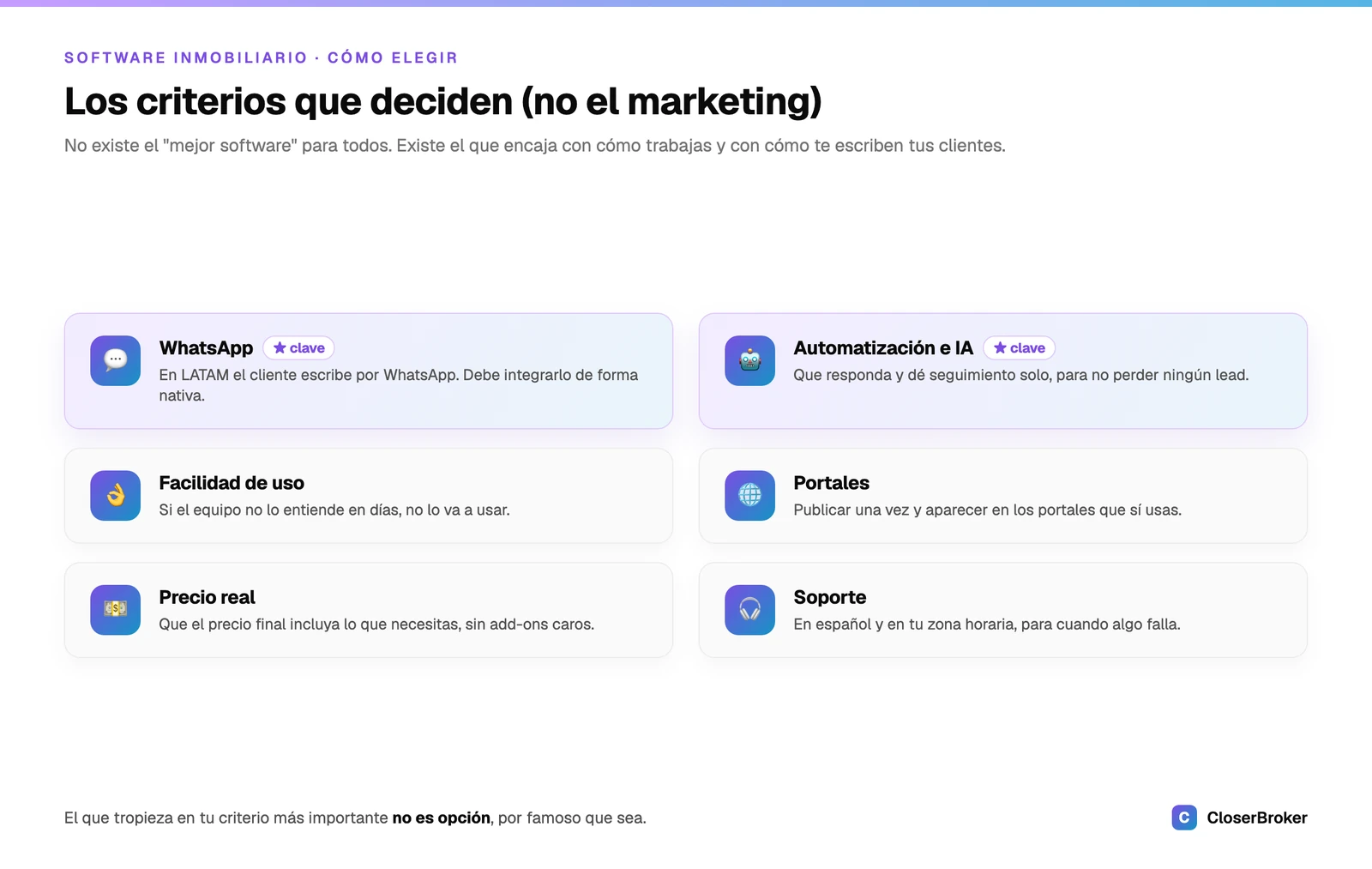Click the globe icon next to Portales
1372x869 pixels.
[750, 495]
